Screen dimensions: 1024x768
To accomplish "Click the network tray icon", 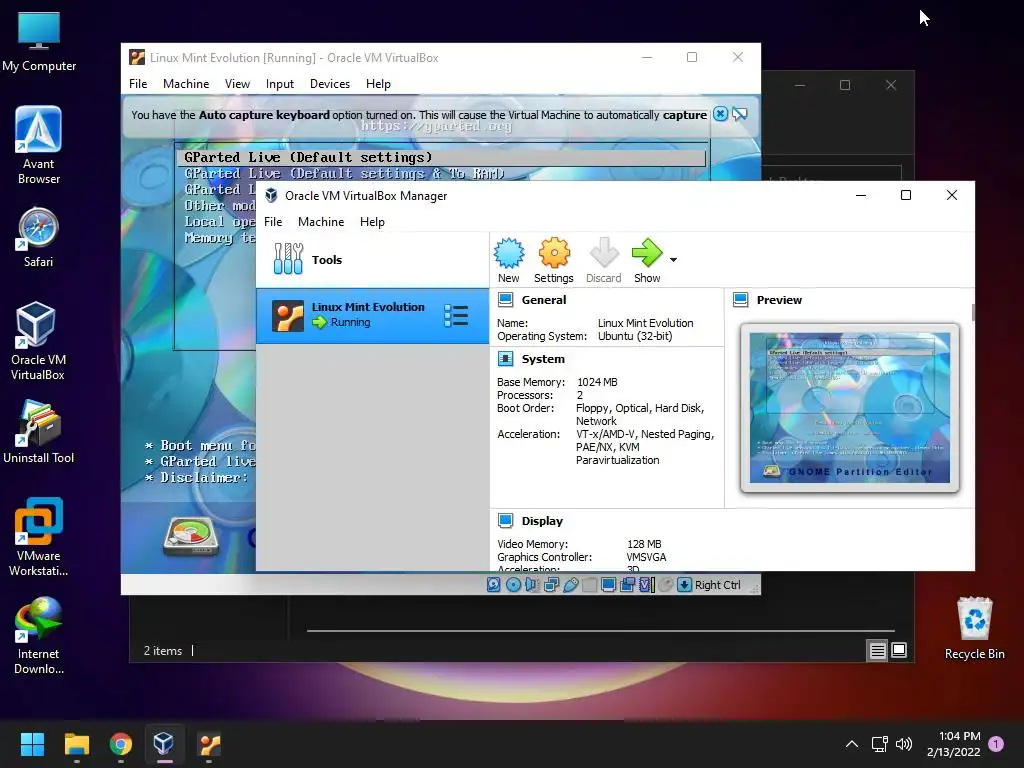I will coord(879,744).
